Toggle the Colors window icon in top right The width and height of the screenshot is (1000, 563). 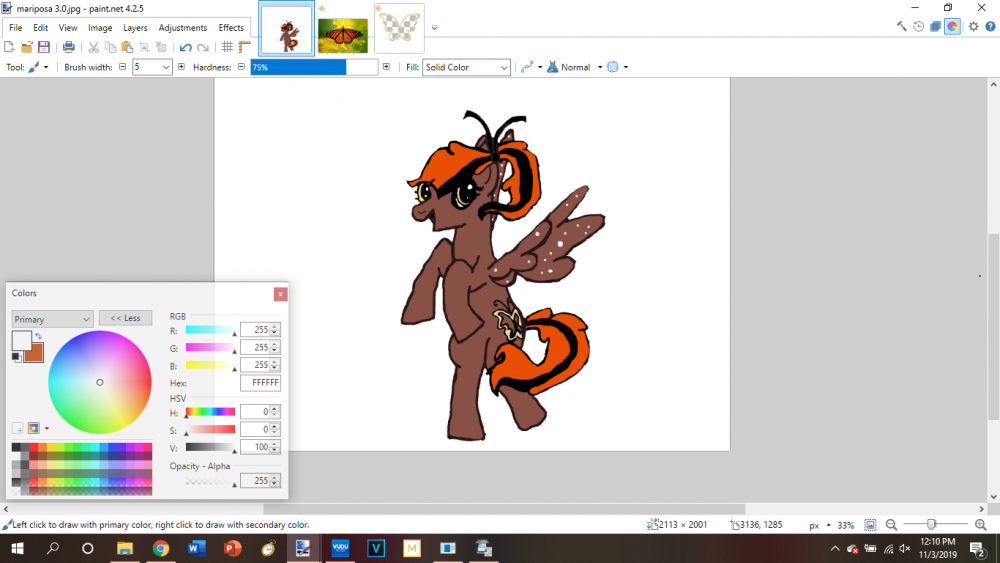tap(952, 26)
